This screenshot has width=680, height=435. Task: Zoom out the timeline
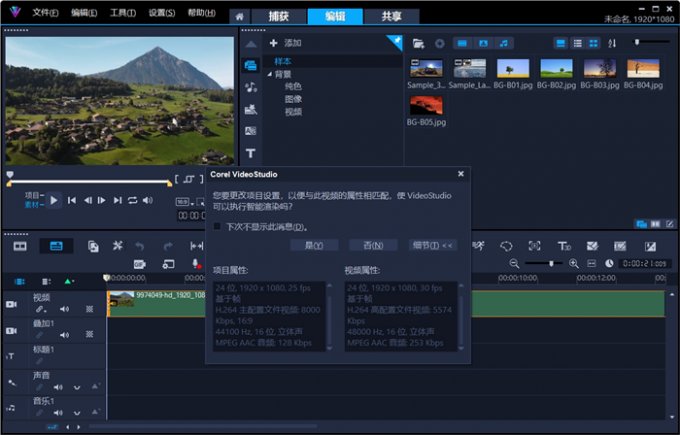click(514, 263)
